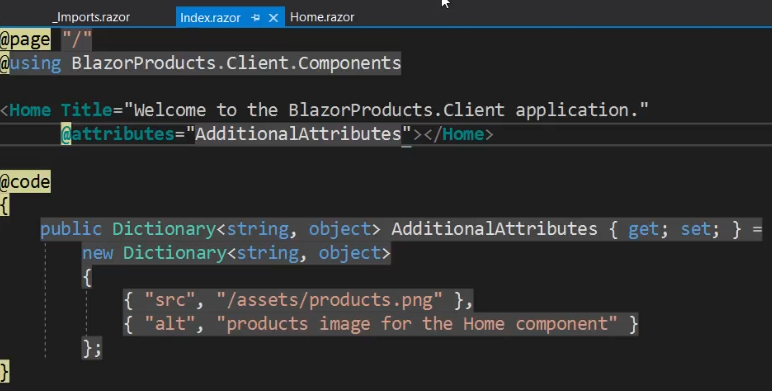Click the @attributes directive
The width and height of the screenshot is (772, 391).
(118, 134)
